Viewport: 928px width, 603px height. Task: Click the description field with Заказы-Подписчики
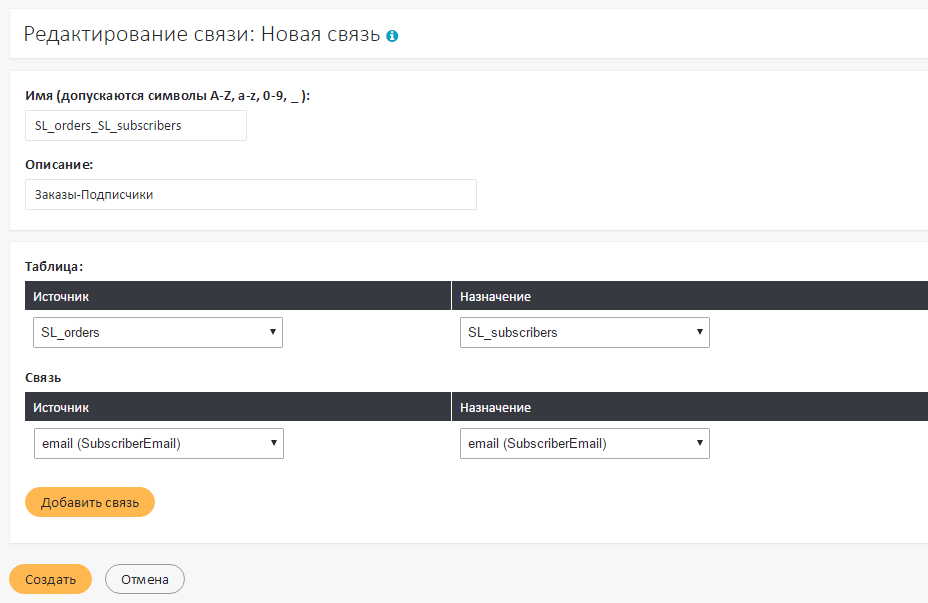pos(250,195)
